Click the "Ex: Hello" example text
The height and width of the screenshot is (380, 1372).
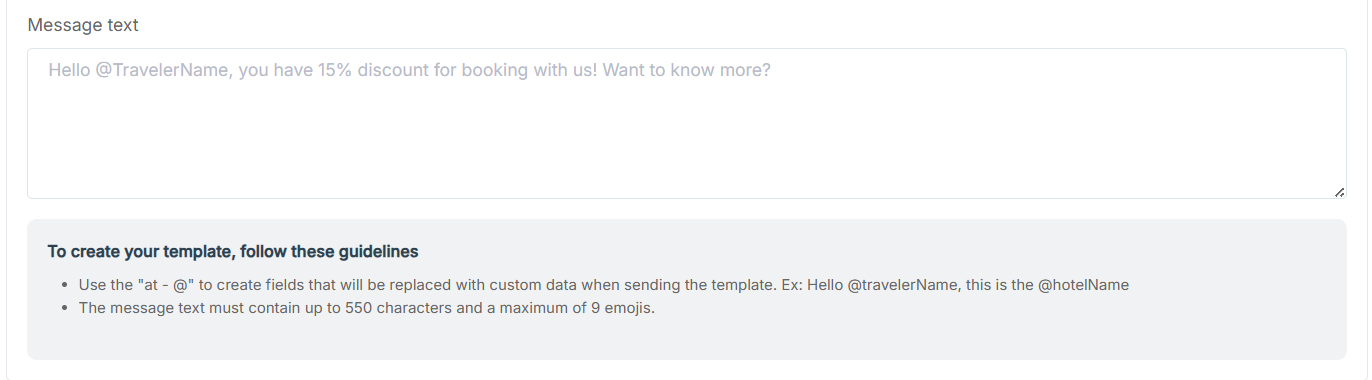pyautogui.click(x=810, y=285)
